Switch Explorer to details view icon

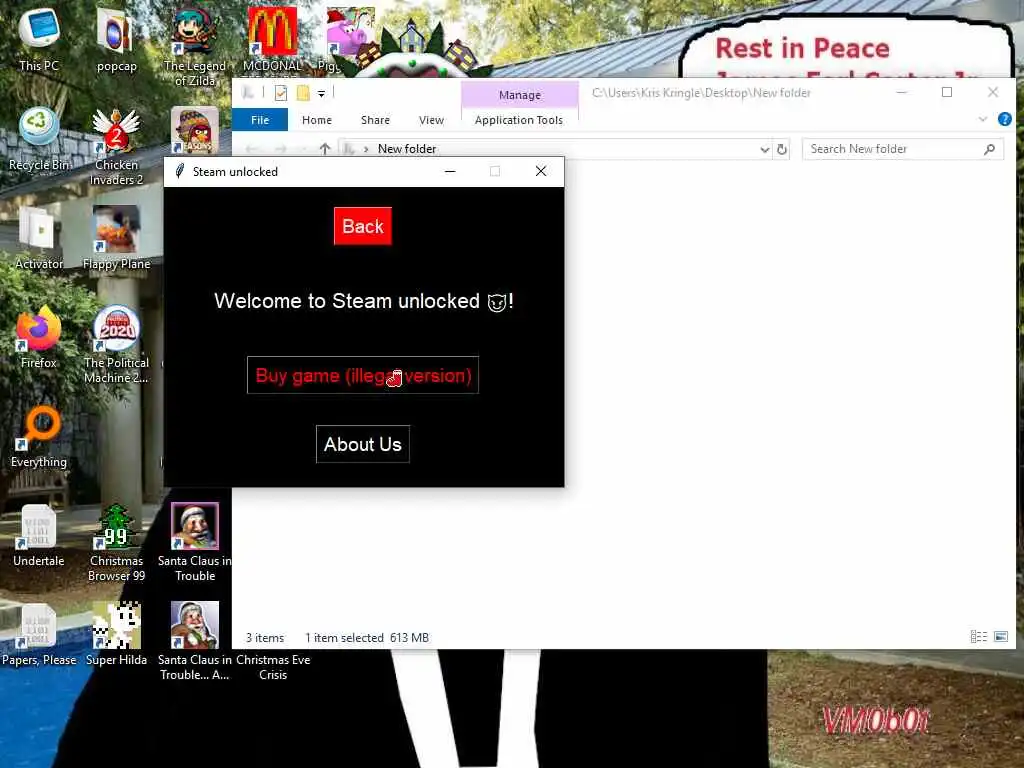(x=978, y=636)
